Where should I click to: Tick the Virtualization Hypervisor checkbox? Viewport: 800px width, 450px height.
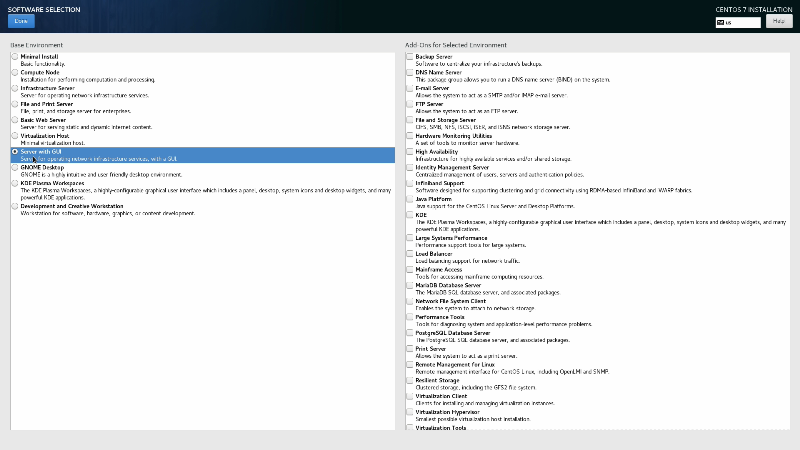410,412
